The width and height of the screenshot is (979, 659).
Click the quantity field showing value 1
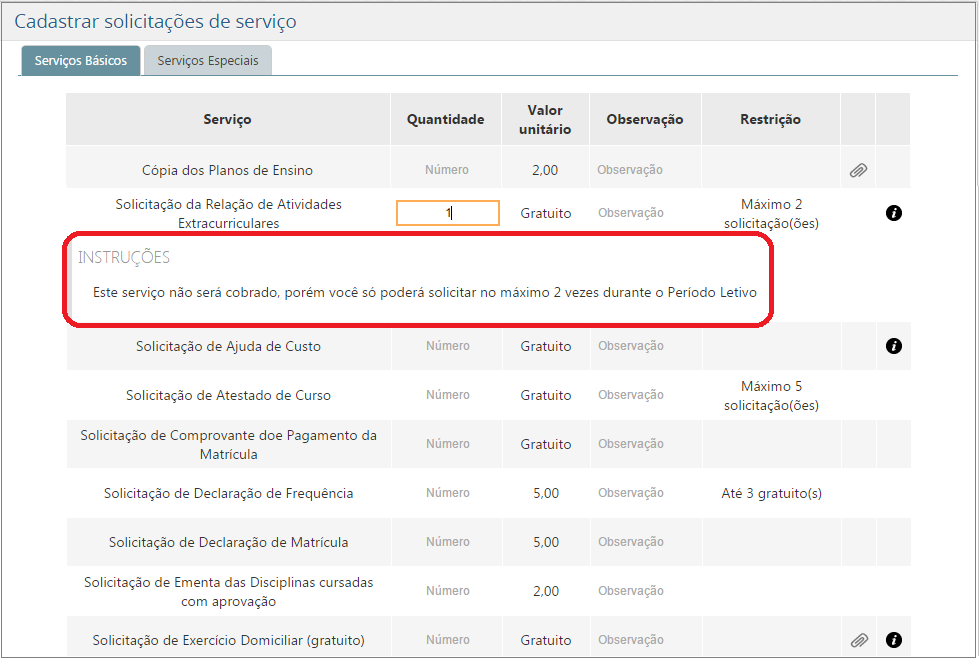447,212
